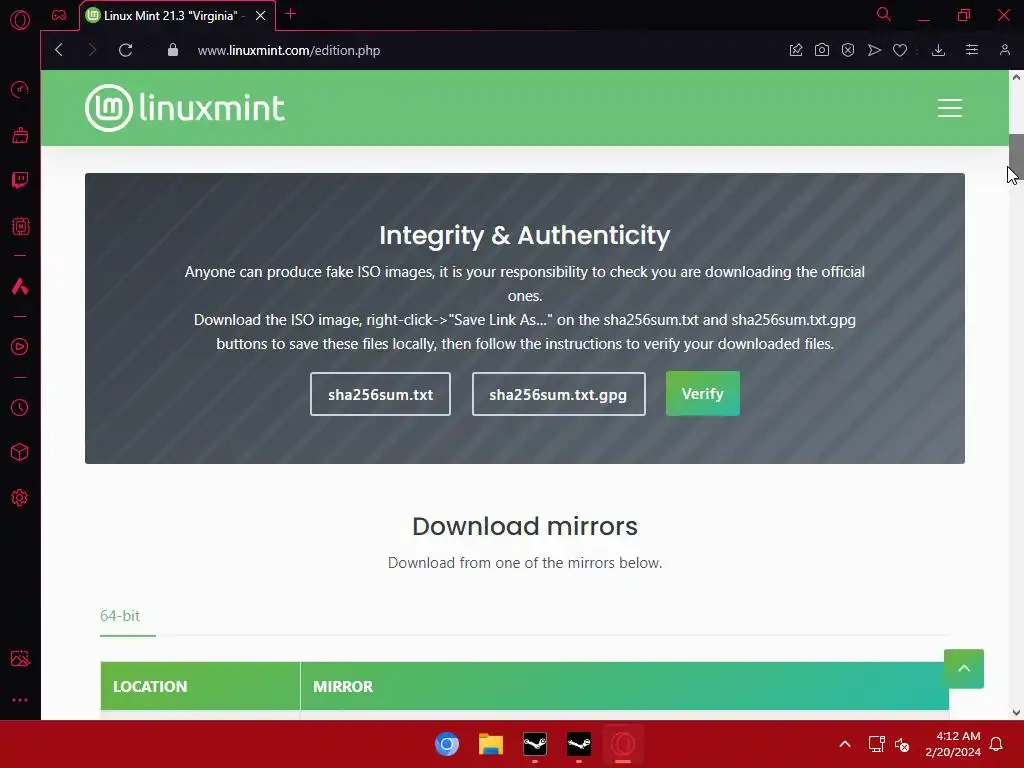Open Aria AI icon in sidebar
Image resolution: width=1024 pixels, height=768 pixels.
pyautogui.click(x=20, y=286)
